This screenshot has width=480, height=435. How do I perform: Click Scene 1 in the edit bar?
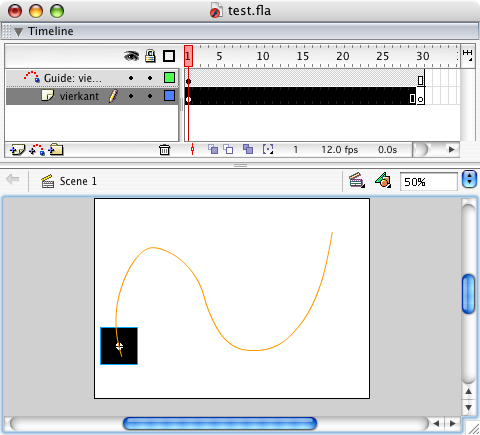pyautogui.click(x=78, y=181)
